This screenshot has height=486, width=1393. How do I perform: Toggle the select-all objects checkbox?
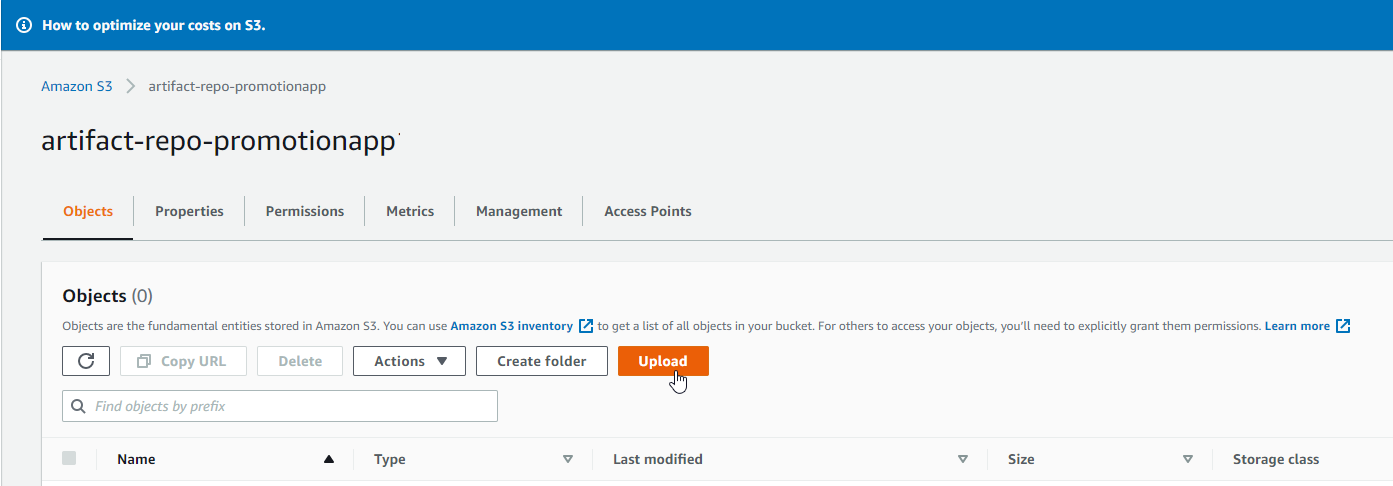69,458
